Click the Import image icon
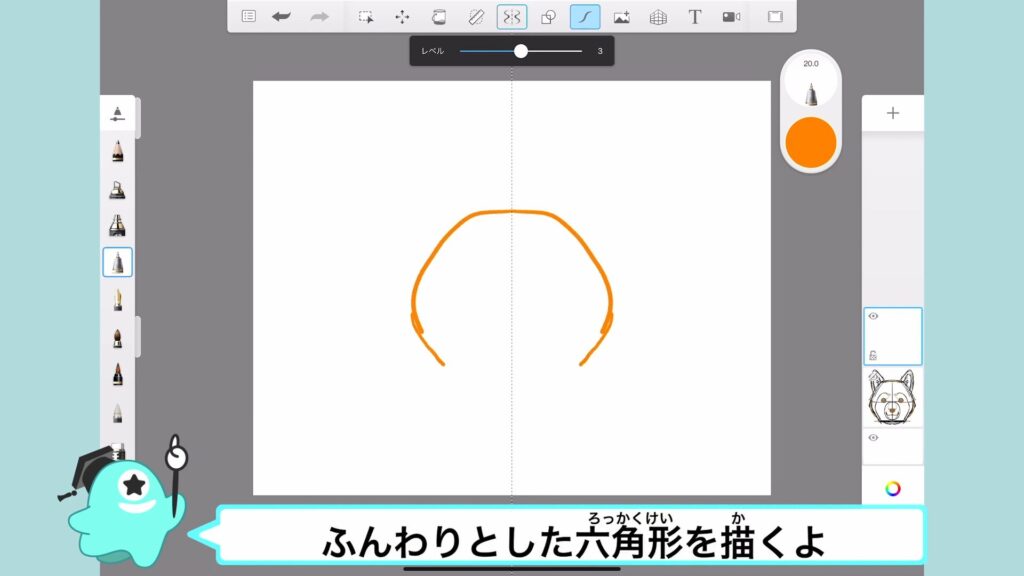Image resolution: width=1024 pixels, height=576 pixels. pyautogui.click(x=621, y=16)
